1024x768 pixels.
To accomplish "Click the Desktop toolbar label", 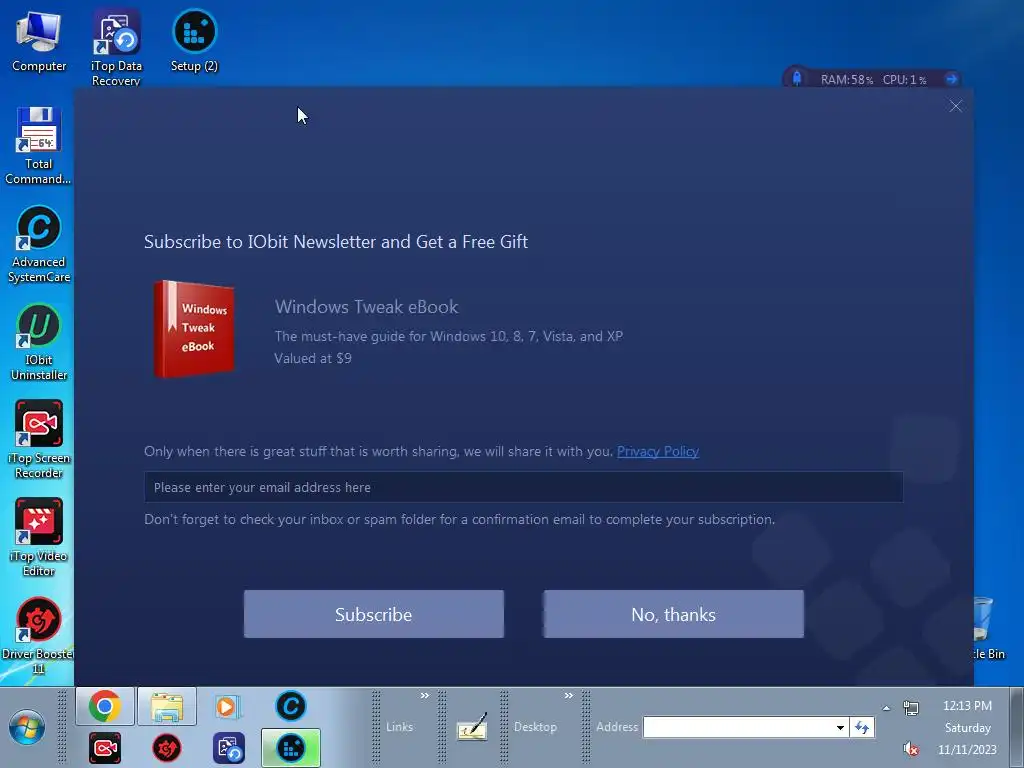I will coord(535,727).
